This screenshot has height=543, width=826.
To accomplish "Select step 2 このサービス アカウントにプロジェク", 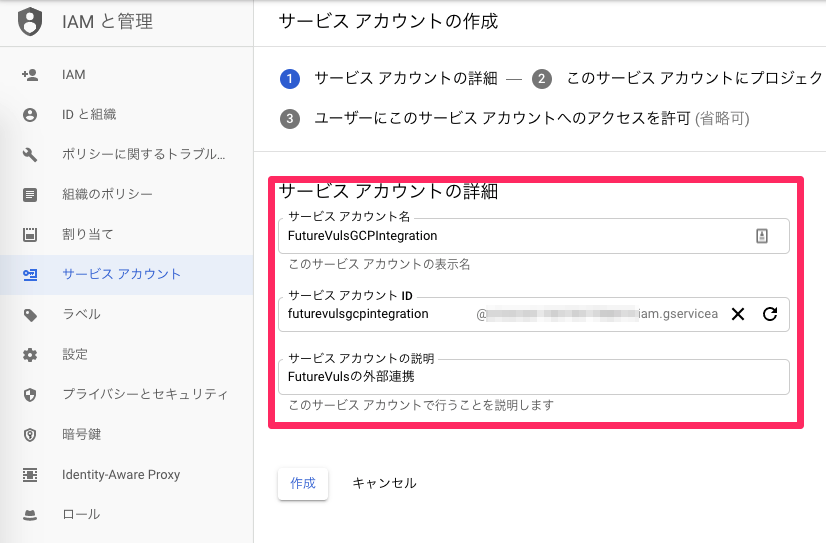I will 678,78.
